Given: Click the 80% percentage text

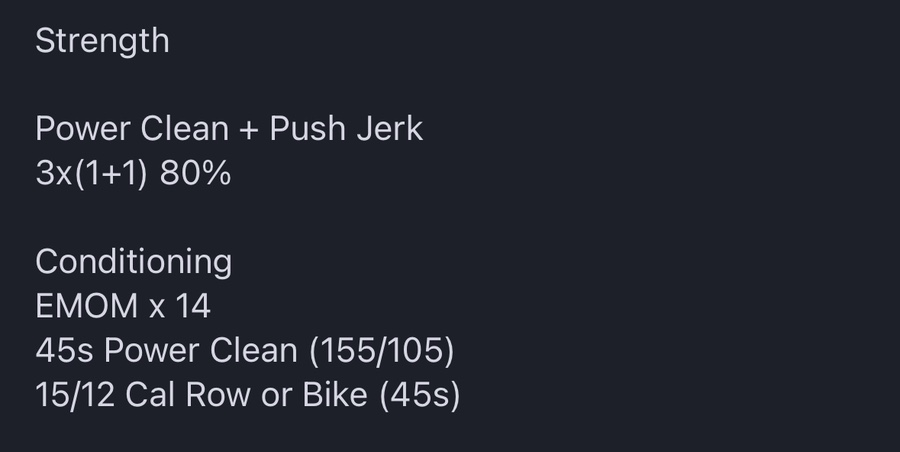Looking at the screenshot, I should [x=195, y=173].
